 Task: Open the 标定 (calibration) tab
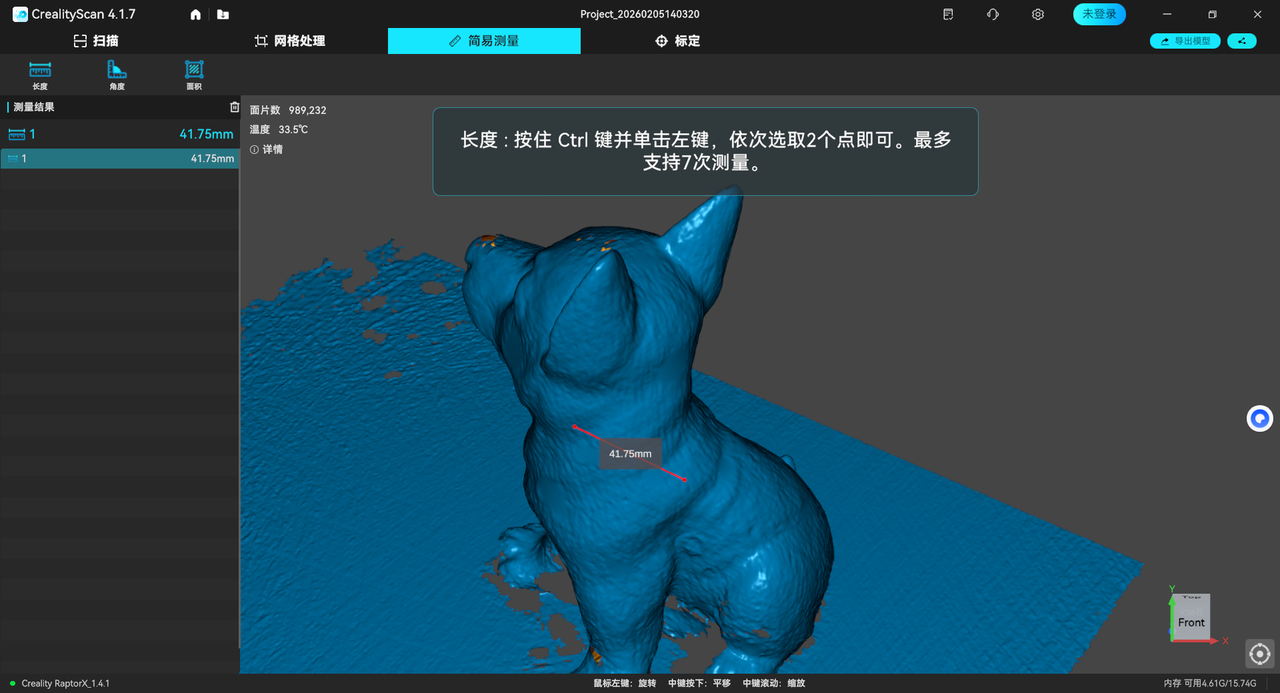point(677,41)
